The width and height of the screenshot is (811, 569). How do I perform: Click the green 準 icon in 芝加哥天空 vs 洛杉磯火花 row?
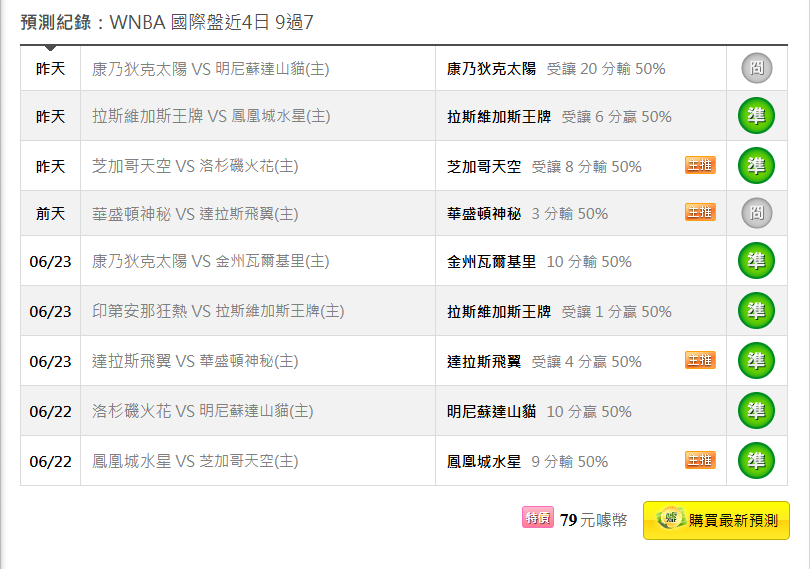point(756,166)
